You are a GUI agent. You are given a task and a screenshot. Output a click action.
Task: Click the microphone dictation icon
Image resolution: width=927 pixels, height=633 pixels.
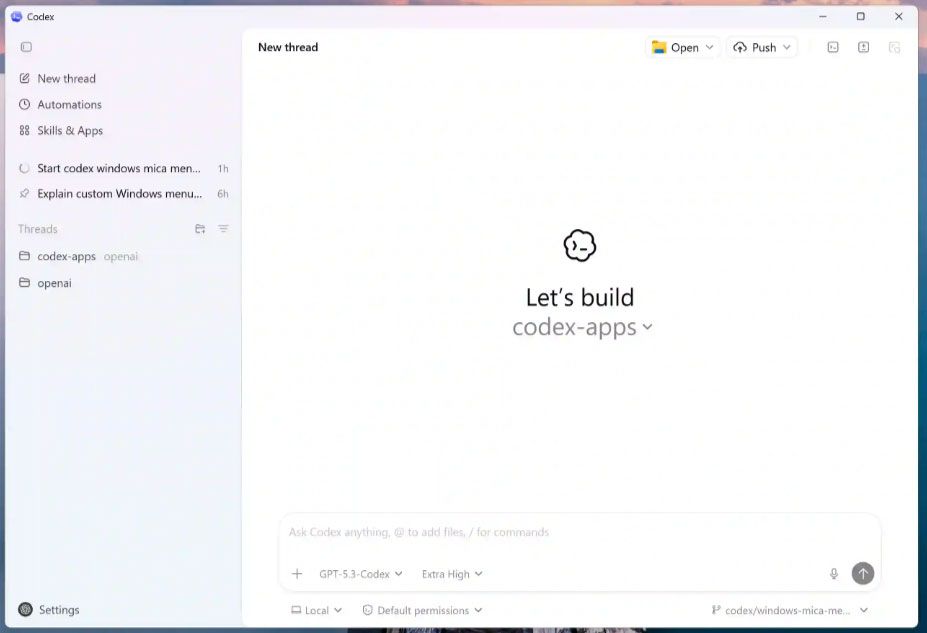pyautogui.click(x=834, y=573)
